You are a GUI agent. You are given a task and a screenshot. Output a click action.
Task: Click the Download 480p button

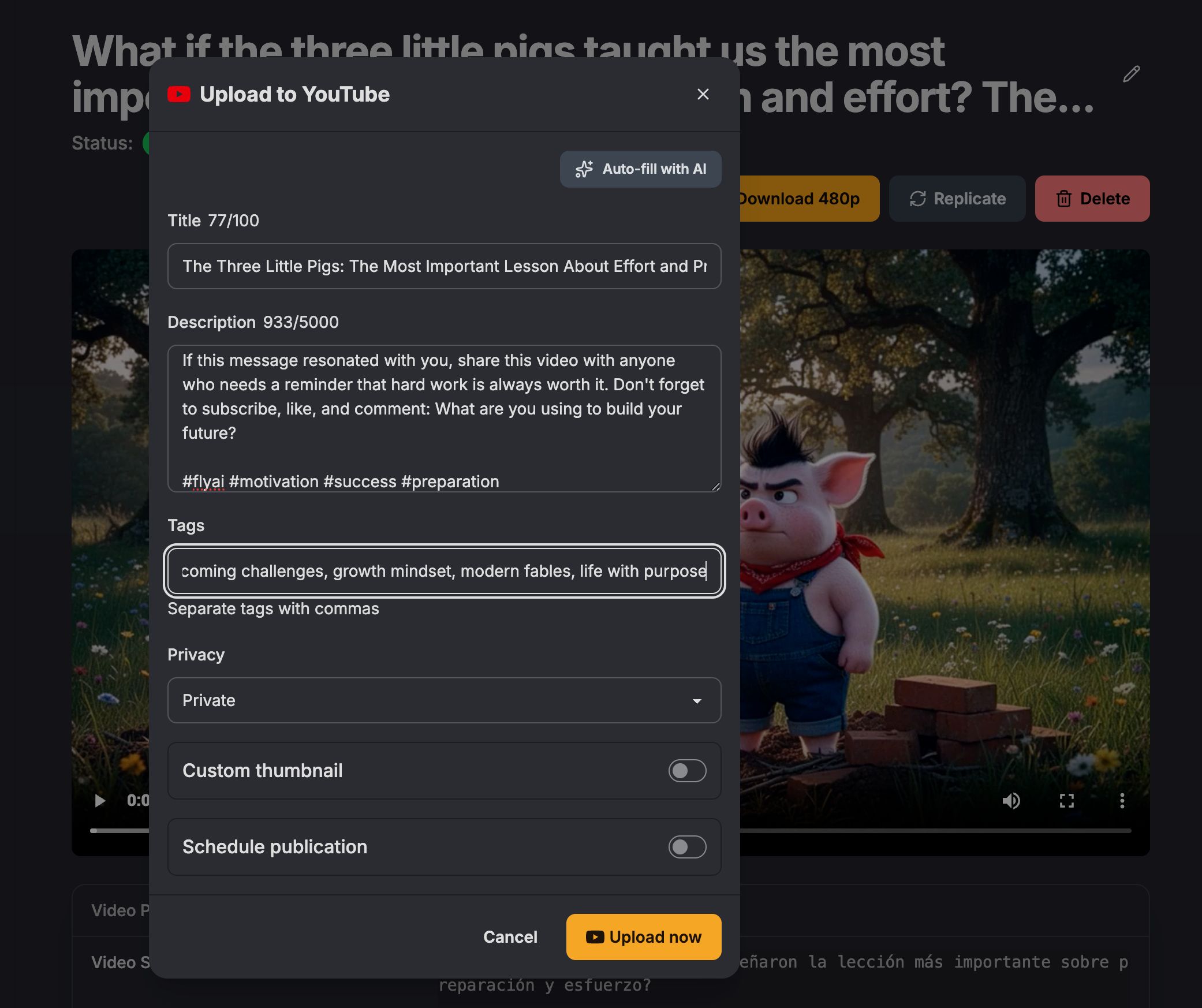[809, 199]
